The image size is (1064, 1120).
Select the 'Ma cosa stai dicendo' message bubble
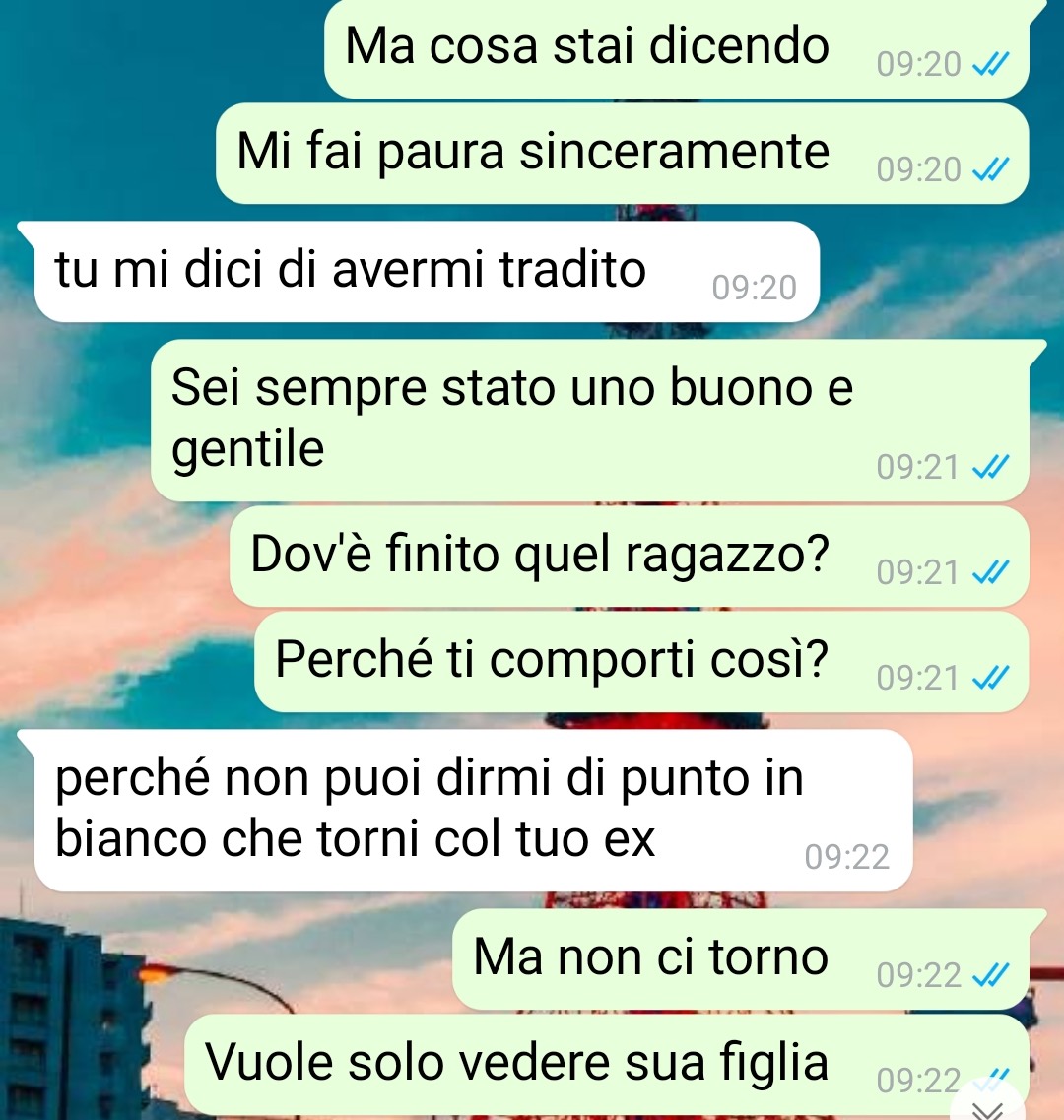(678, 48)
